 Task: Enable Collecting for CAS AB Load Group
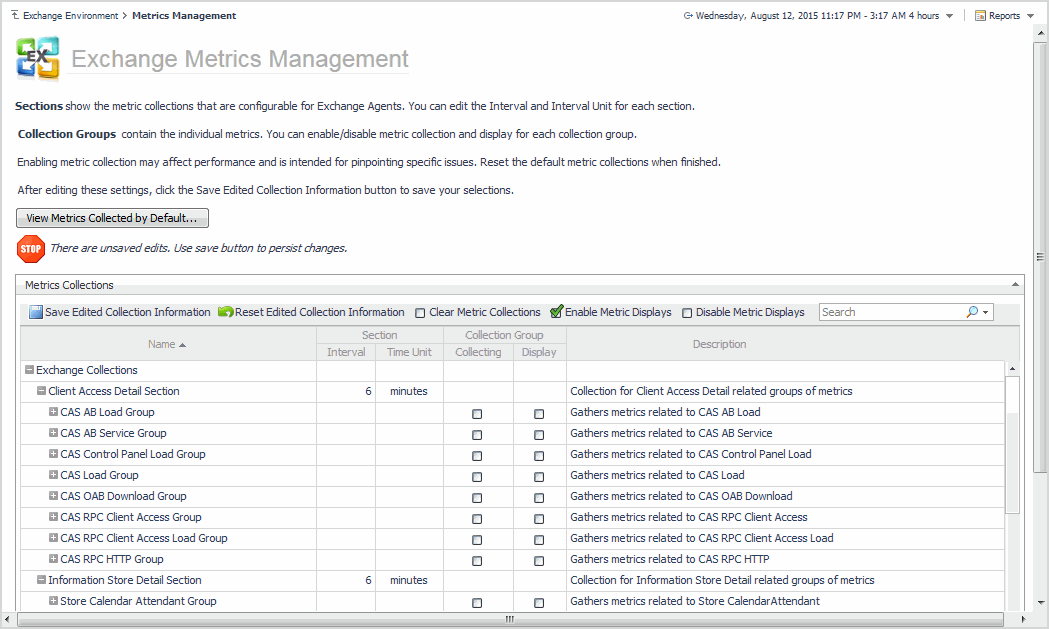[477, 414]
